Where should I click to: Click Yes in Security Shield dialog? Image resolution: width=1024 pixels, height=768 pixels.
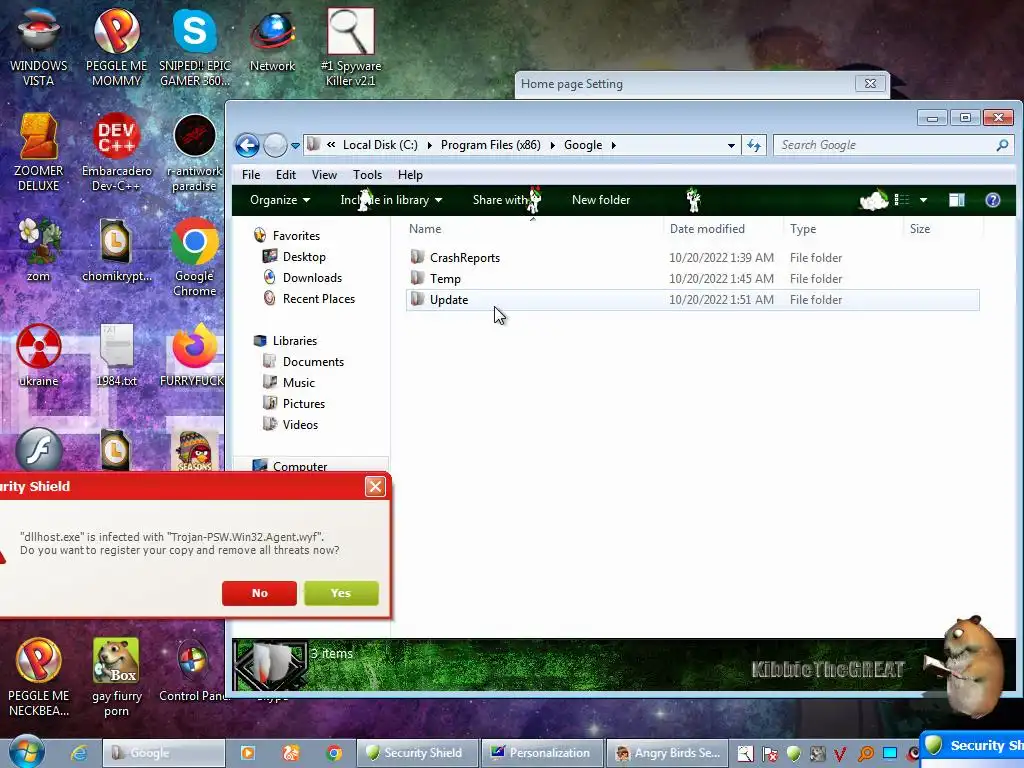[341, 593]
